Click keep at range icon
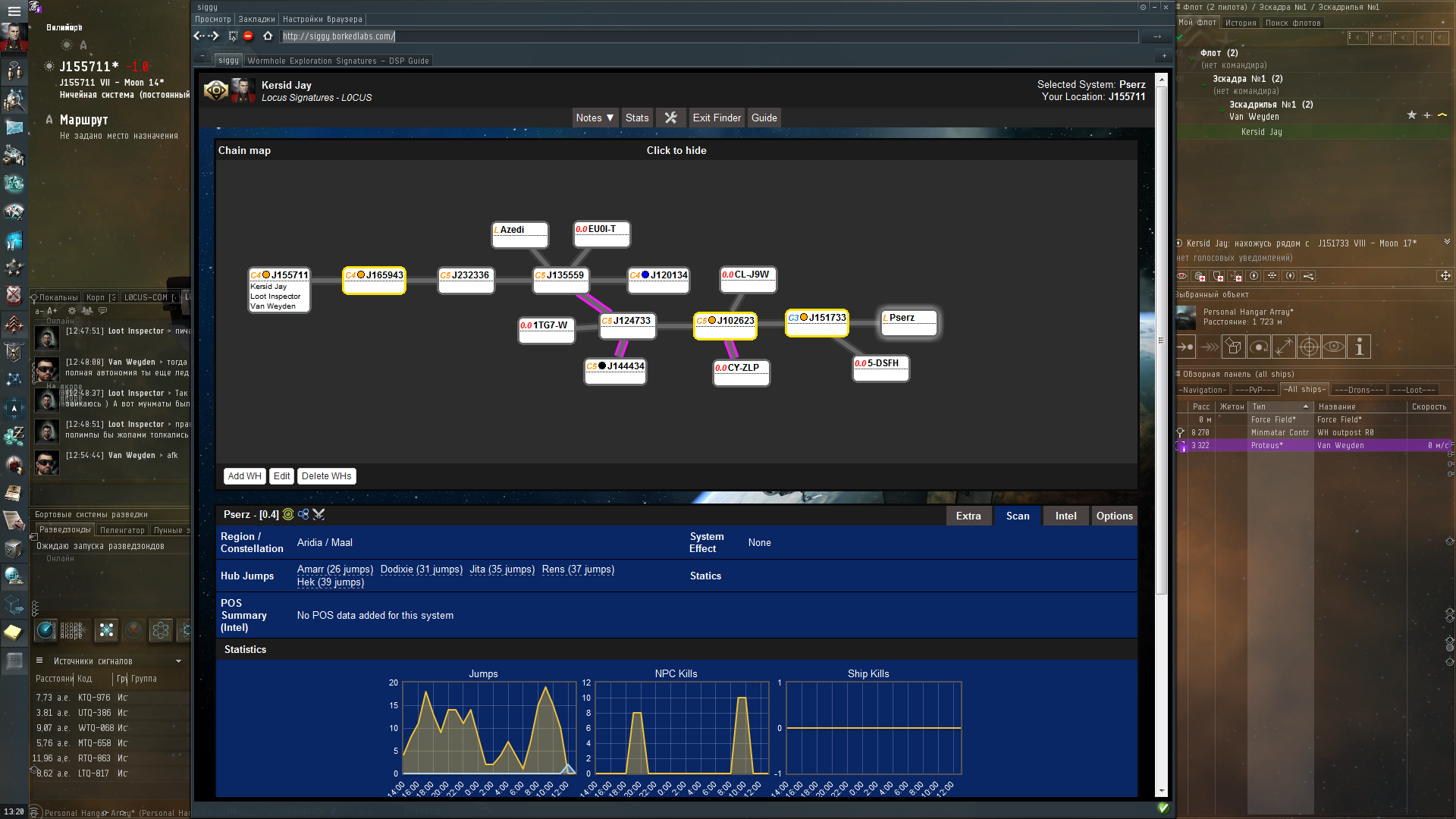1456x819 pixels. point(1284,347)
